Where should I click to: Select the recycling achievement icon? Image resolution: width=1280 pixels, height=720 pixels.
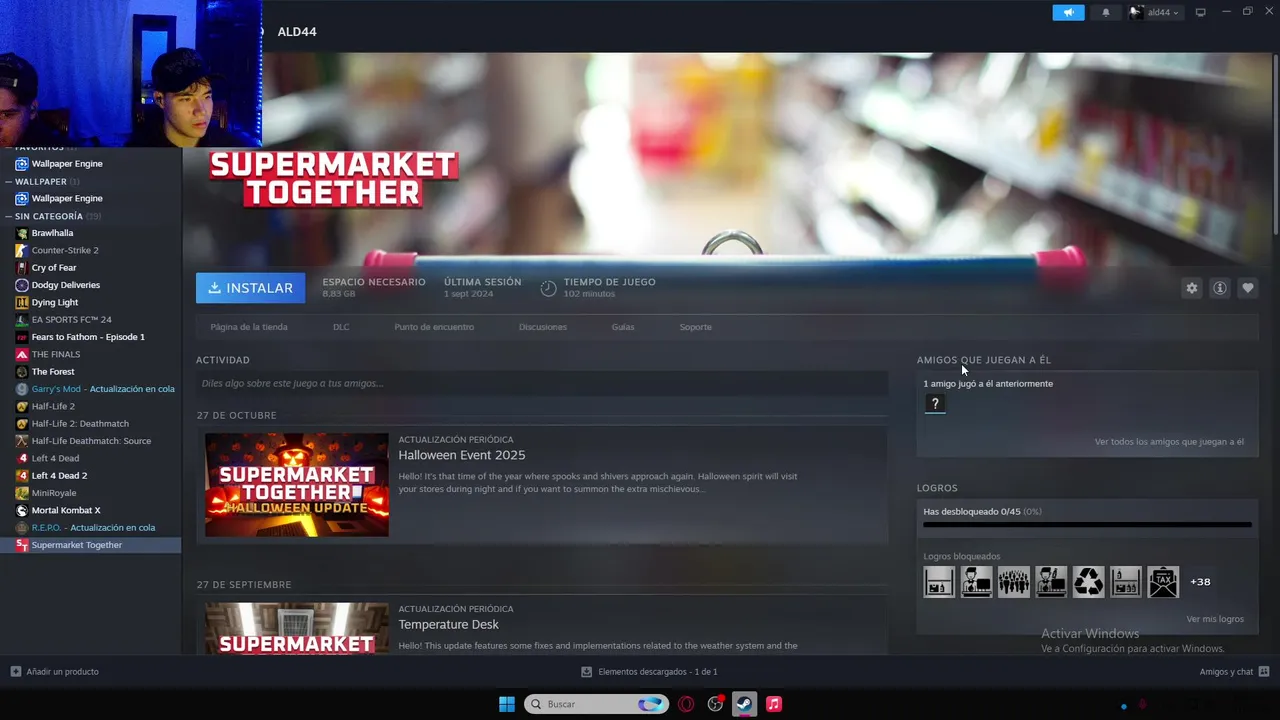pos(1088,582)
